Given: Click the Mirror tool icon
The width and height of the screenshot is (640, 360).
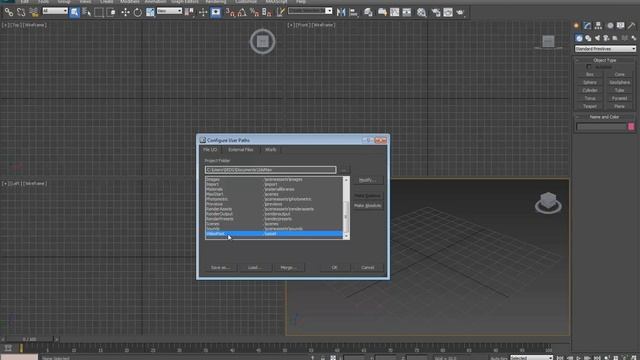Looking at the screenshot, I should point(341,12).
